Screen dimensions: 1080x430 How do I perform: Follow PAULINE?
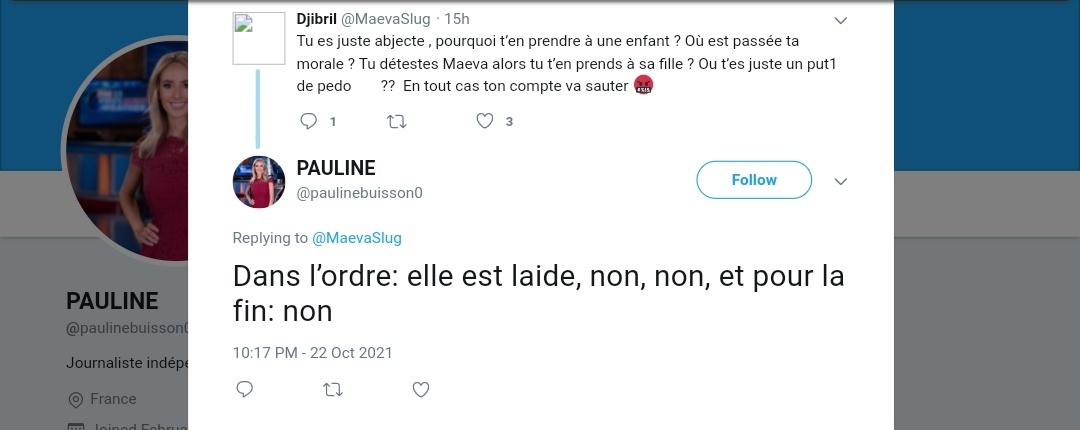pyautogui.click(x=753, y=180)
